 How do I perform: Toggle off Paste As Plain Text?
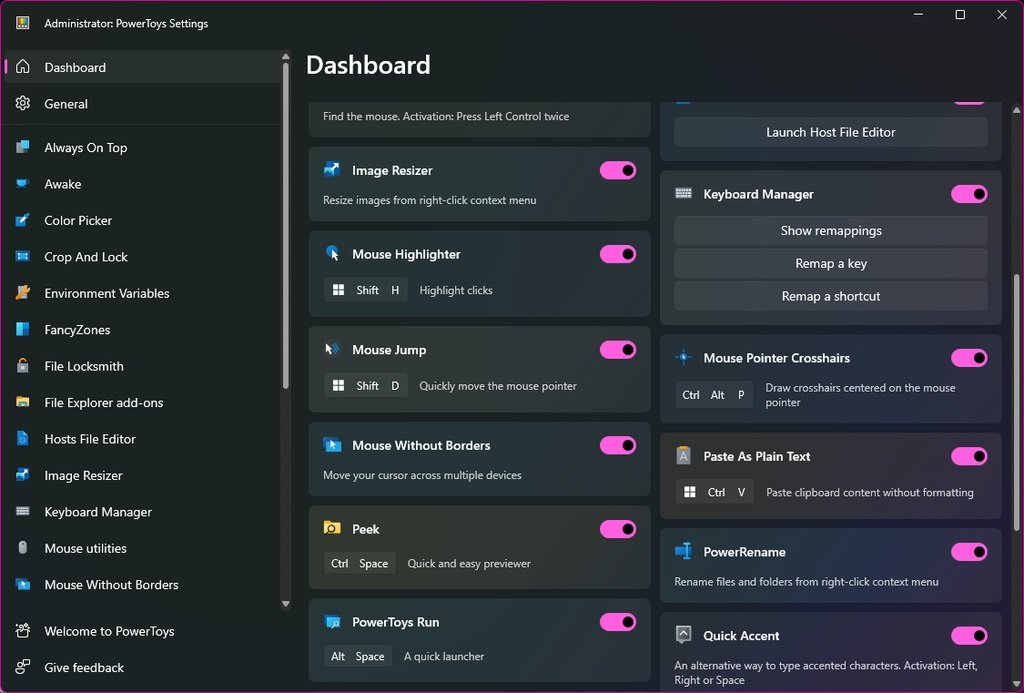[x=968, y=456]
